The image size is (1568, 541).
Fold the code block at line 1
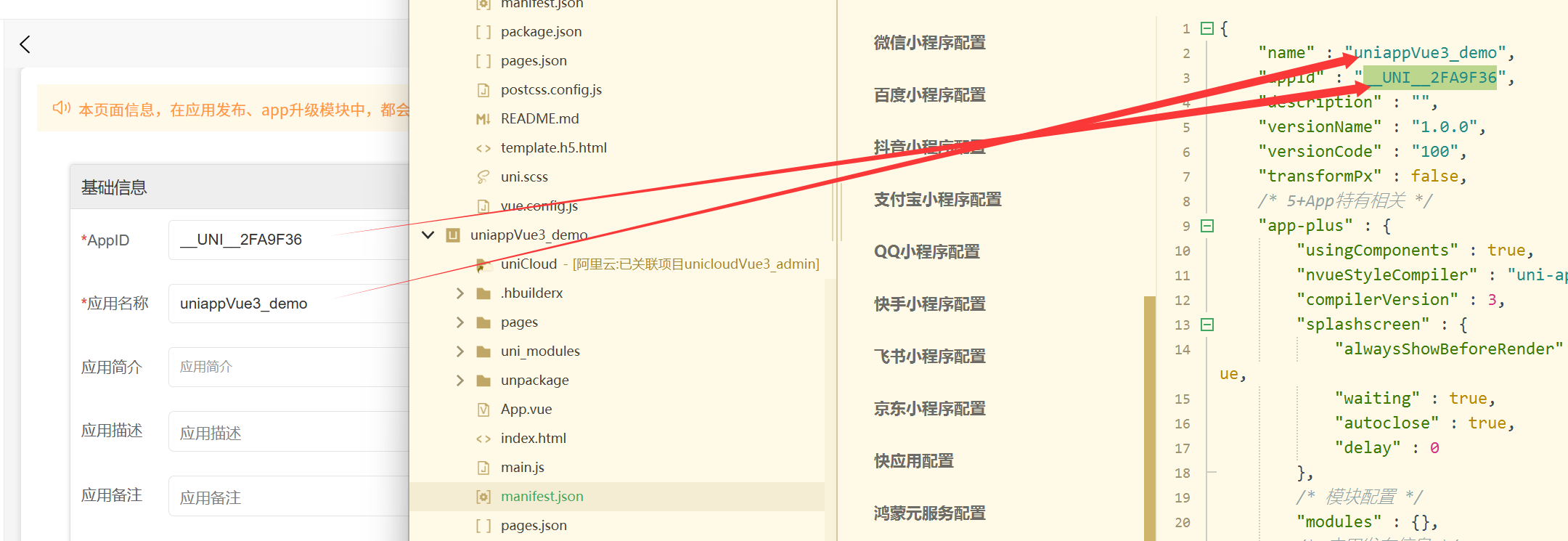coord(1207,28)
